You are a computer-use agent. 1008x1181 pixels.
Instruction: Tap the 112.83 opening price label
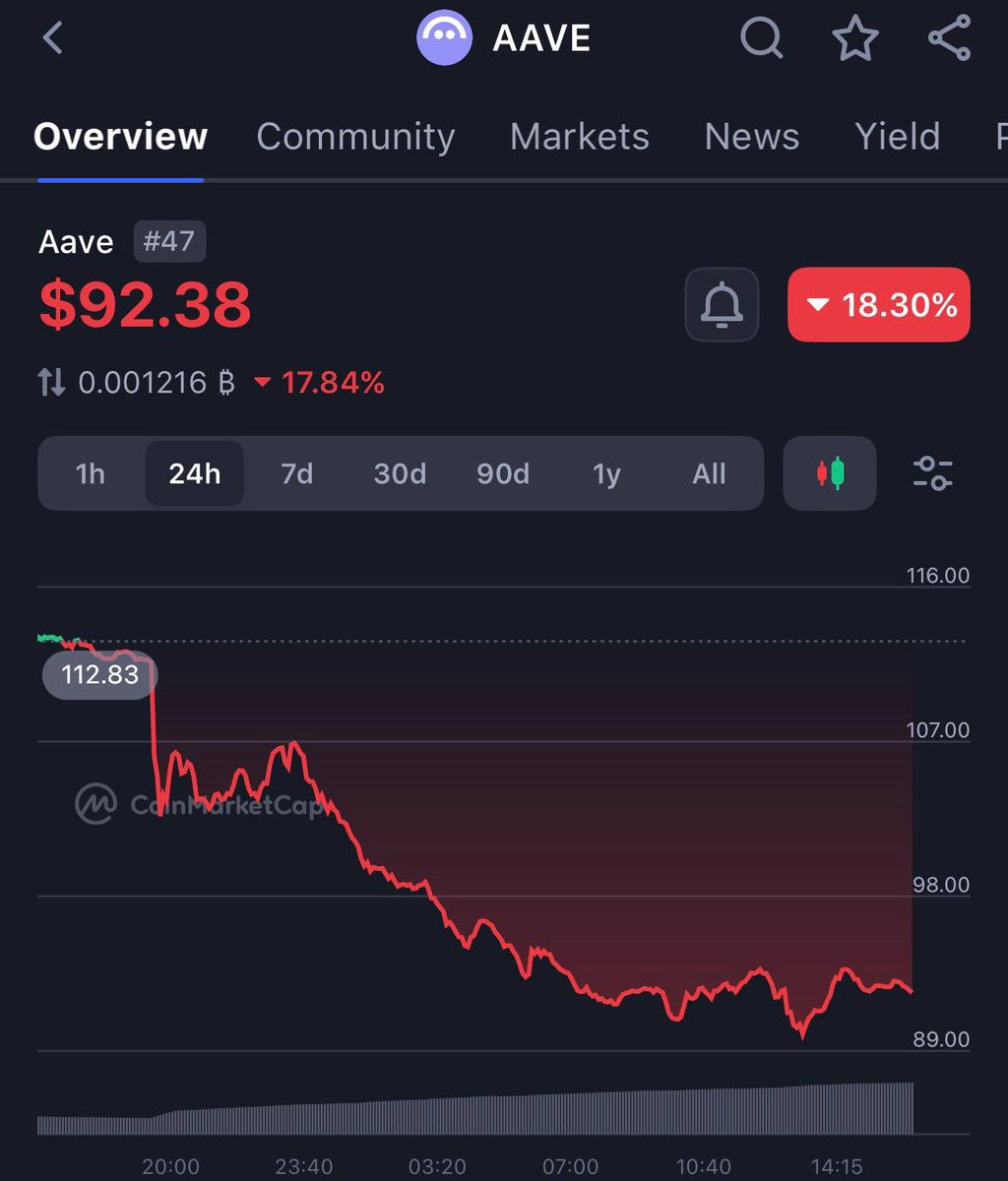tap(99, 675)
